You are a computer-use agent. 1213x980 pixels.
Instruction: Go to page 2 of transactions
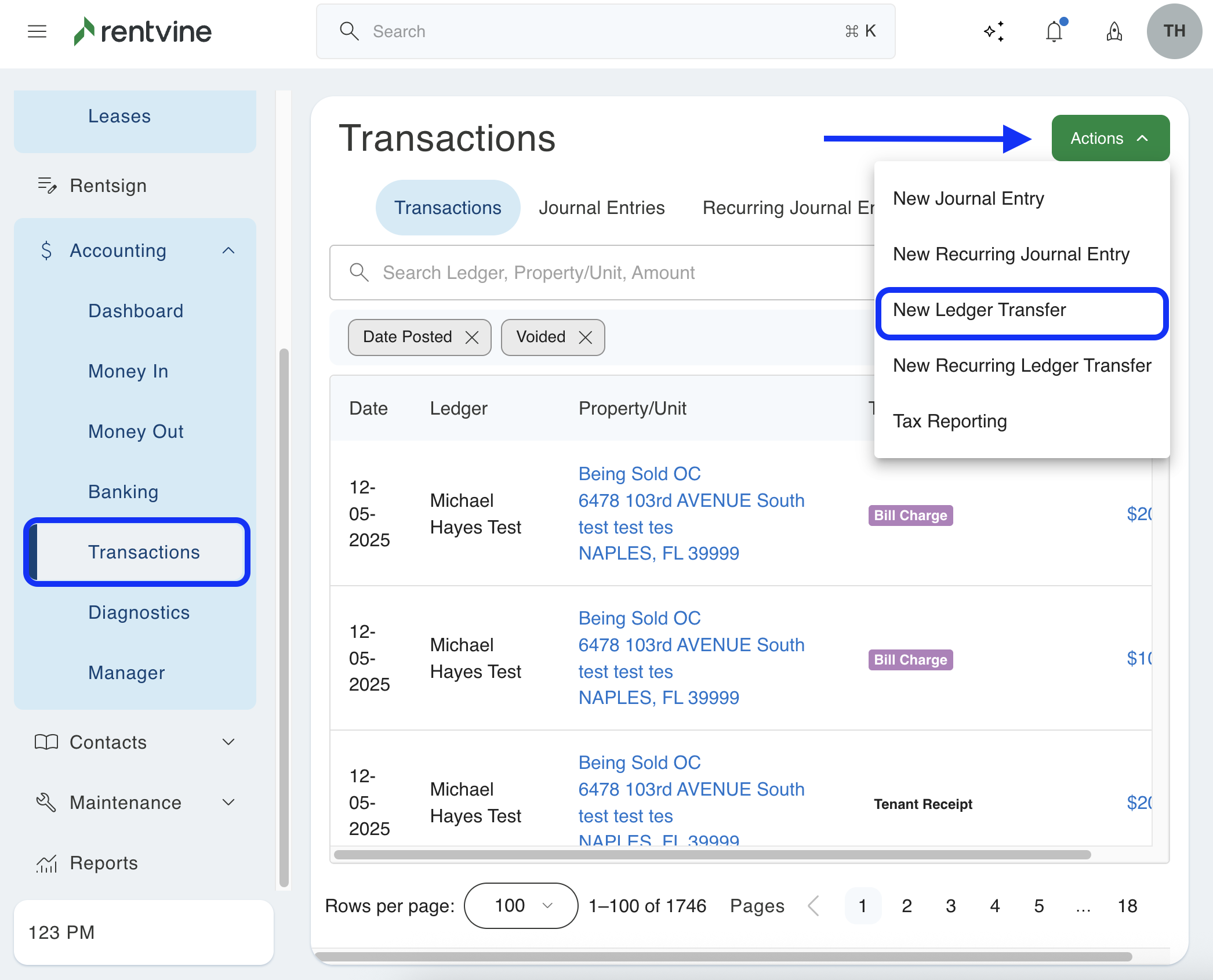coord(907,906)
